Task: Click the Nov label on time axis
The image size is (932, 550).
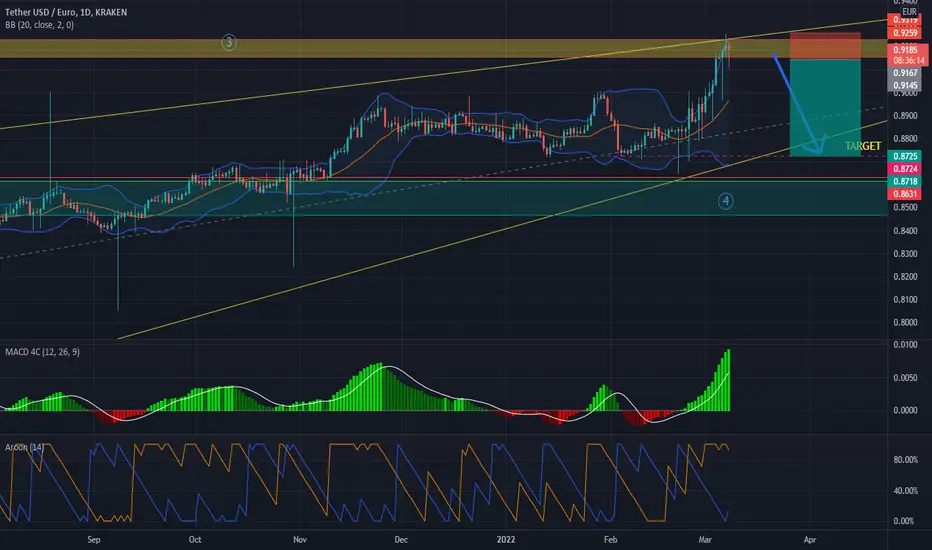Action: [x=300, y=540]
